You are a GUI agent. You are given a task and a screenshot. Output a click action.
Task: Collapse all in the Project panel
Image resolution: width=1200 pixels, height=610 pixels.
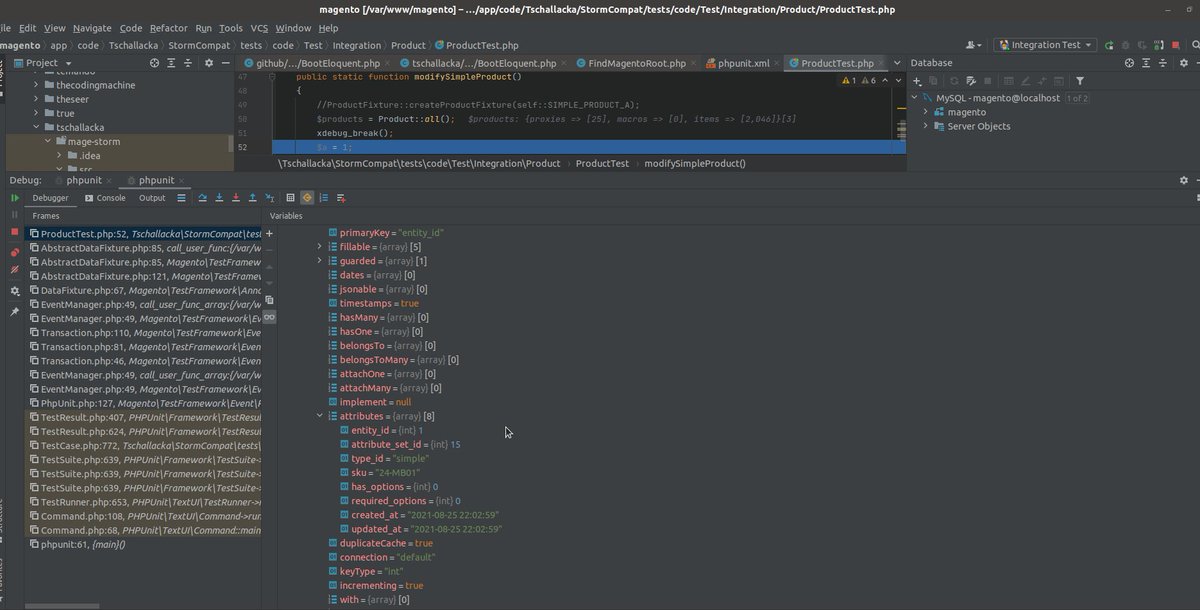(190, 62)
